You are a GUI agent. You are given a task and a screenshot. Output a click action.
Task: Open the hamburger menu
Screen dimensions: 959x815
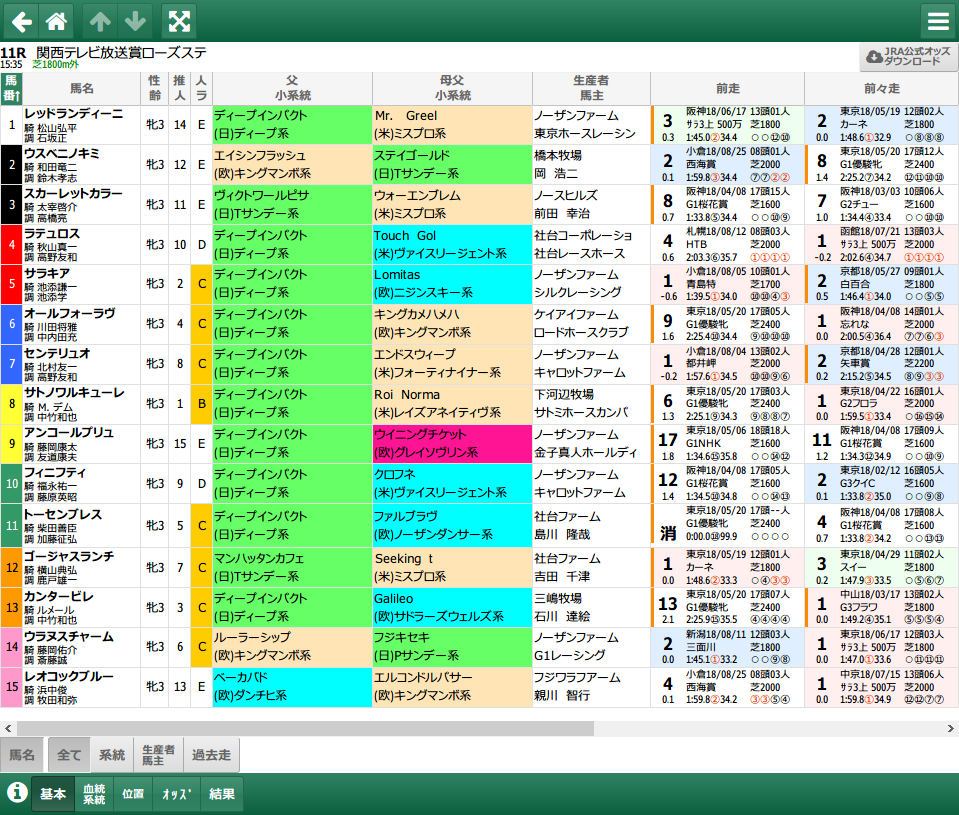tap(938, 21)
